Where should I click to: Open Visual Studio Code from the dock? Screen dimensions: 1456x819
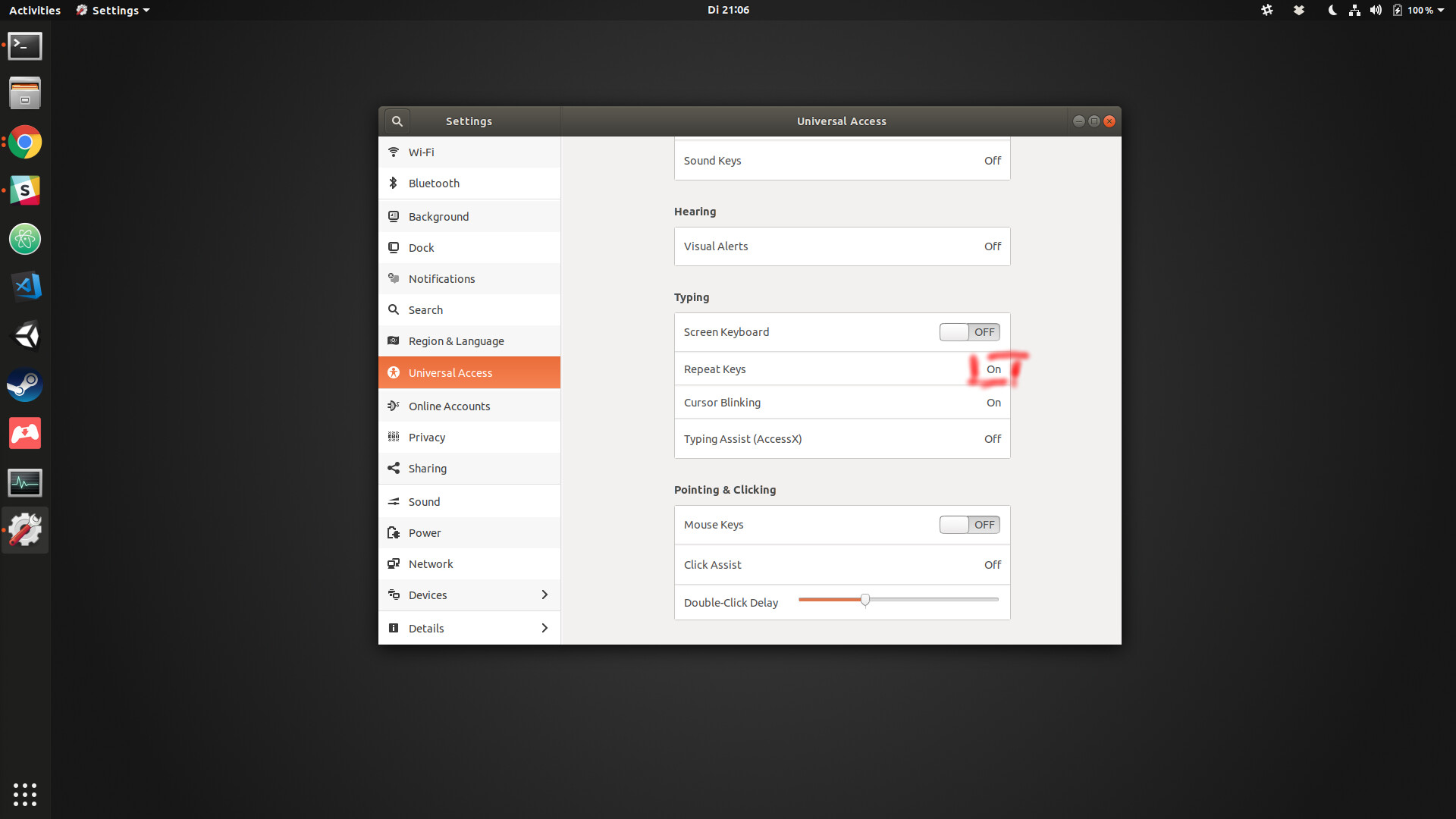click(x=25, y=287)
